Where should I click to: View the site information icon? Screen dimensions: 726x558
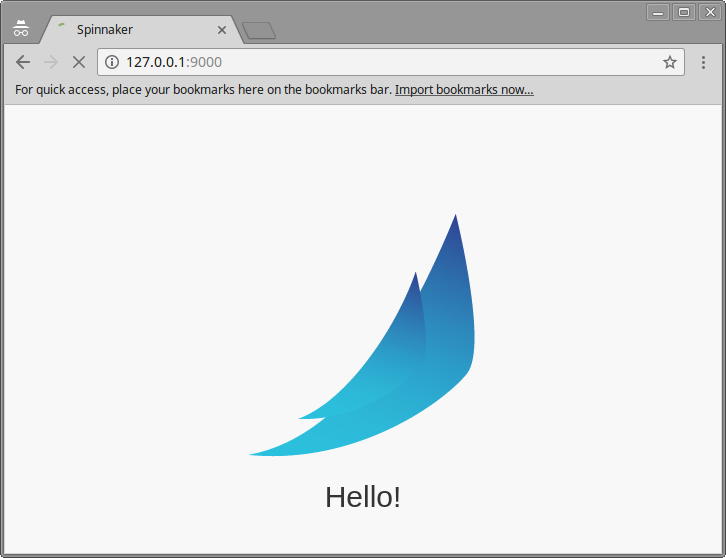112,62
